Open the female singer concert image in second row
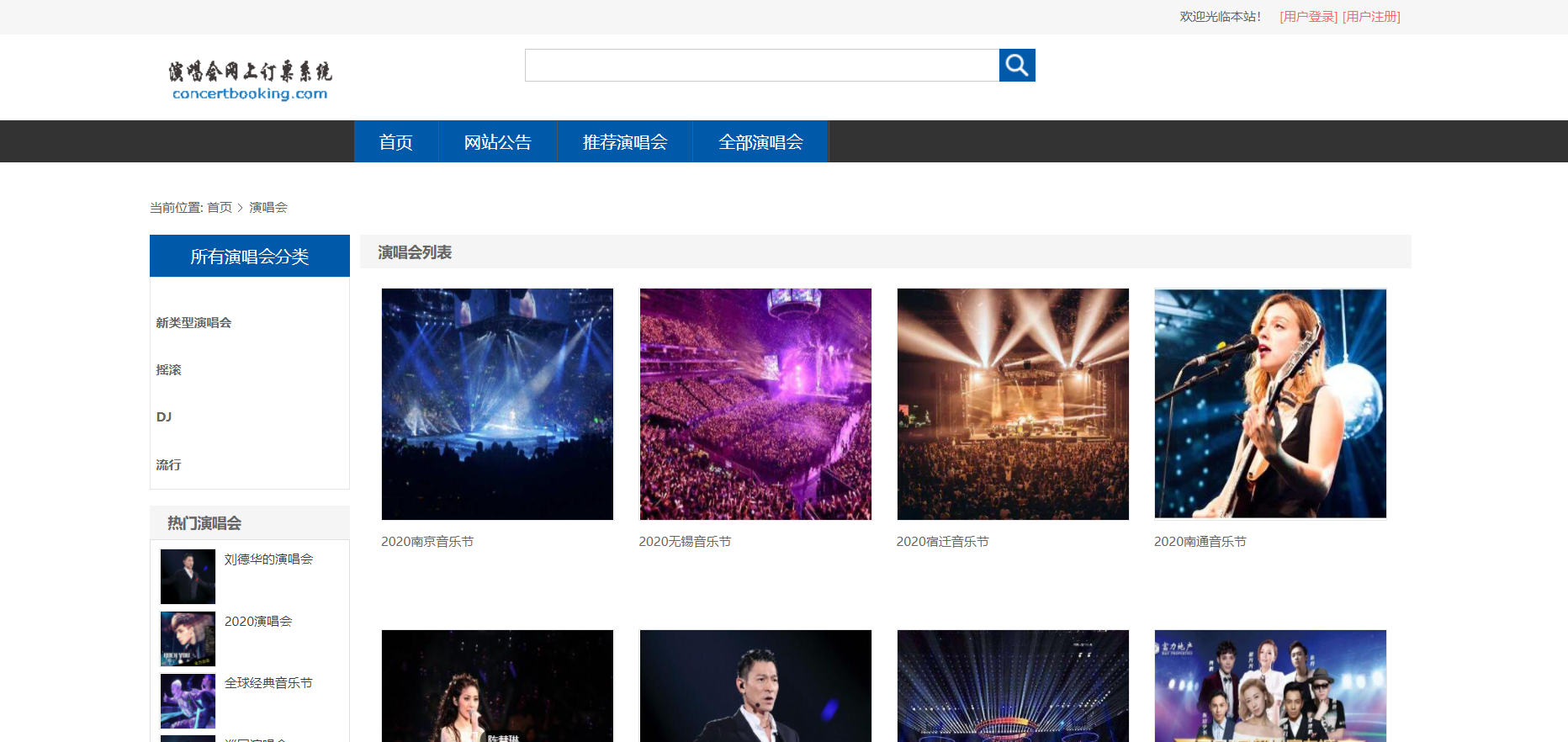 [497, 686]
